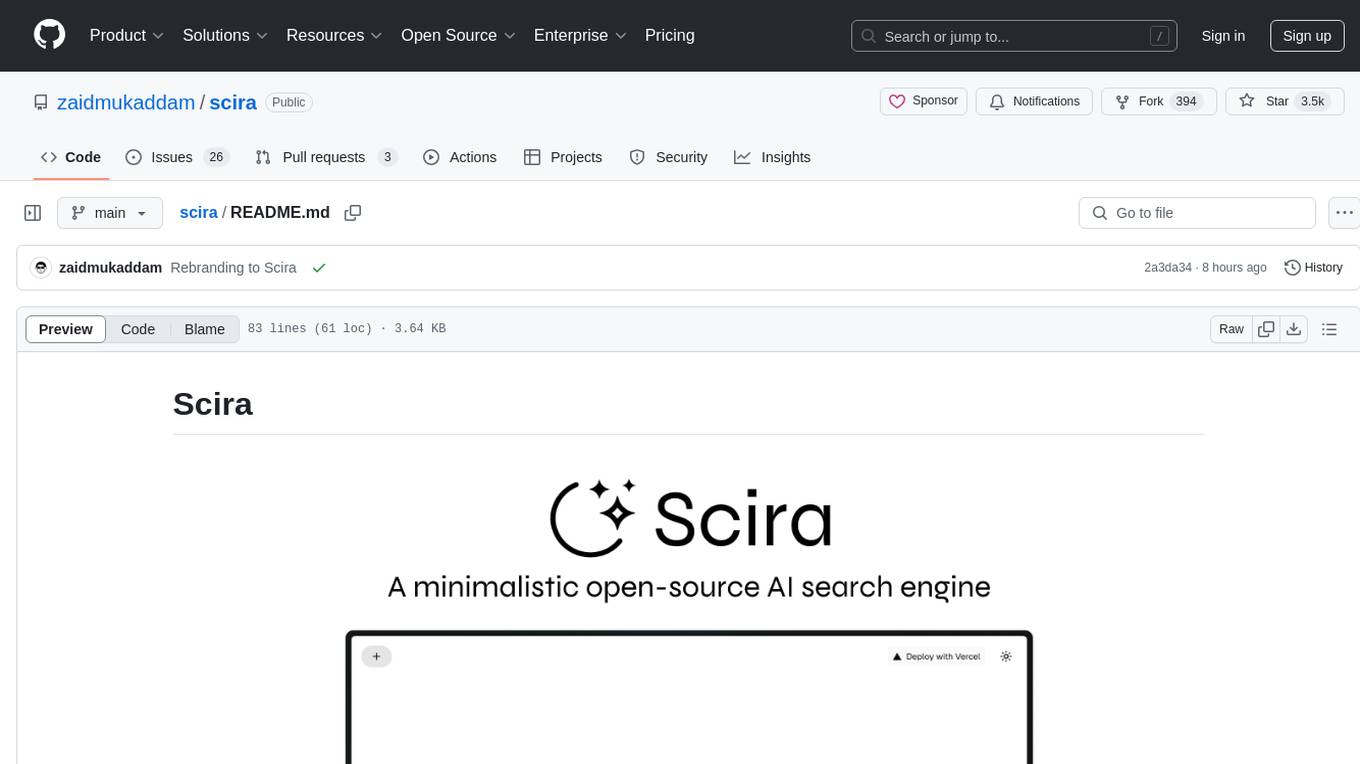Copy raw file contents

[x=1266, y=329]
